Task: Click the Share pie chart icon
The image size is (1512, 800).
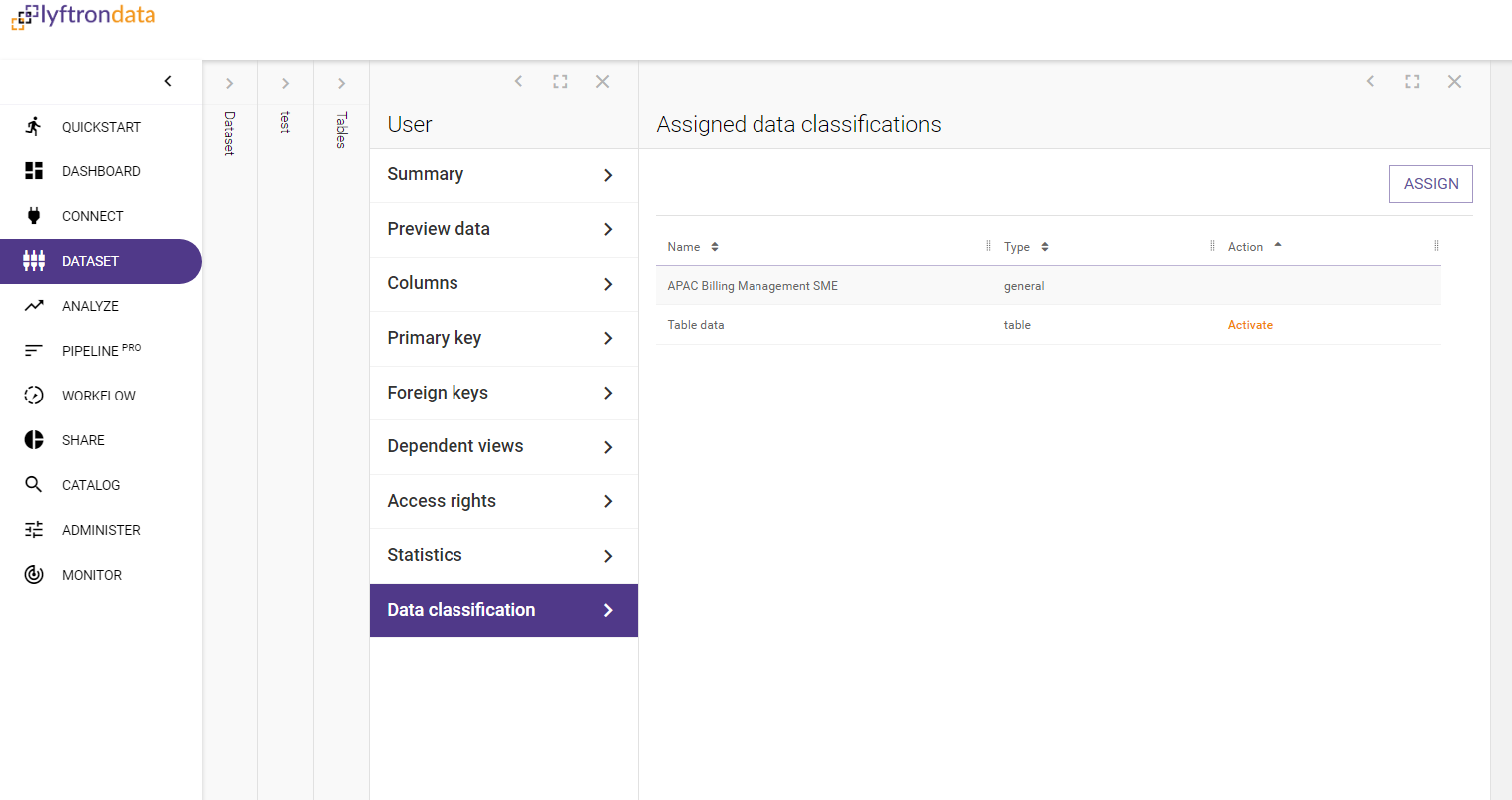Action: pos(34,439)
